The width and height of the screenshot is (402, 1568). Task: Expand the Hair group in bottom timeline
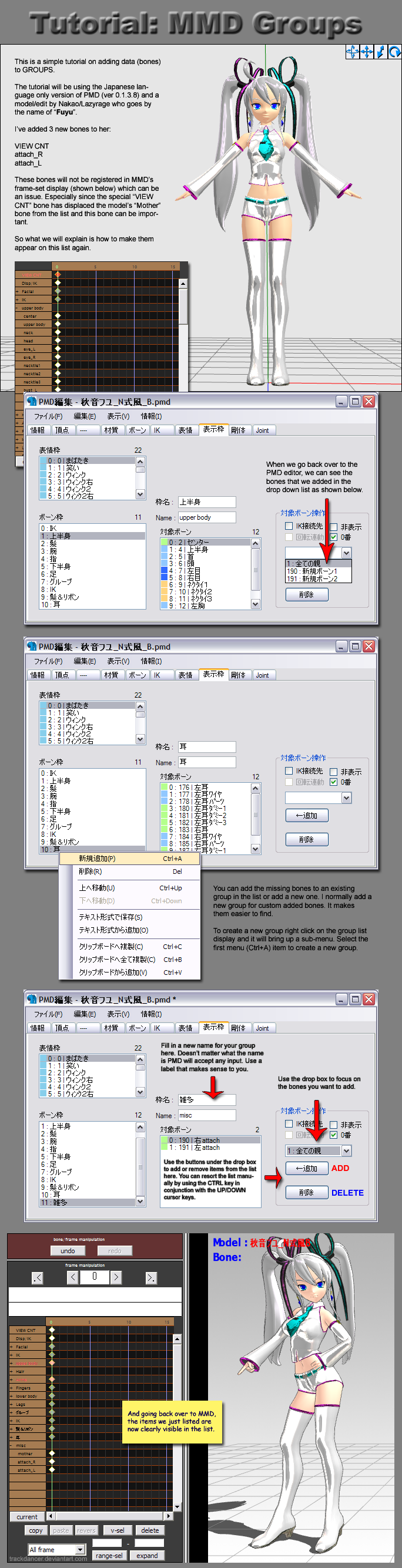[12, 1371]
